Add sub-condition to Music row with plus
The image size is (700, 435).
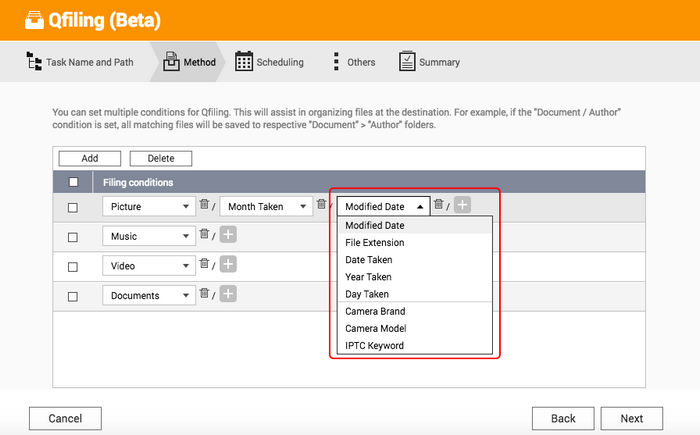point(228,234)
